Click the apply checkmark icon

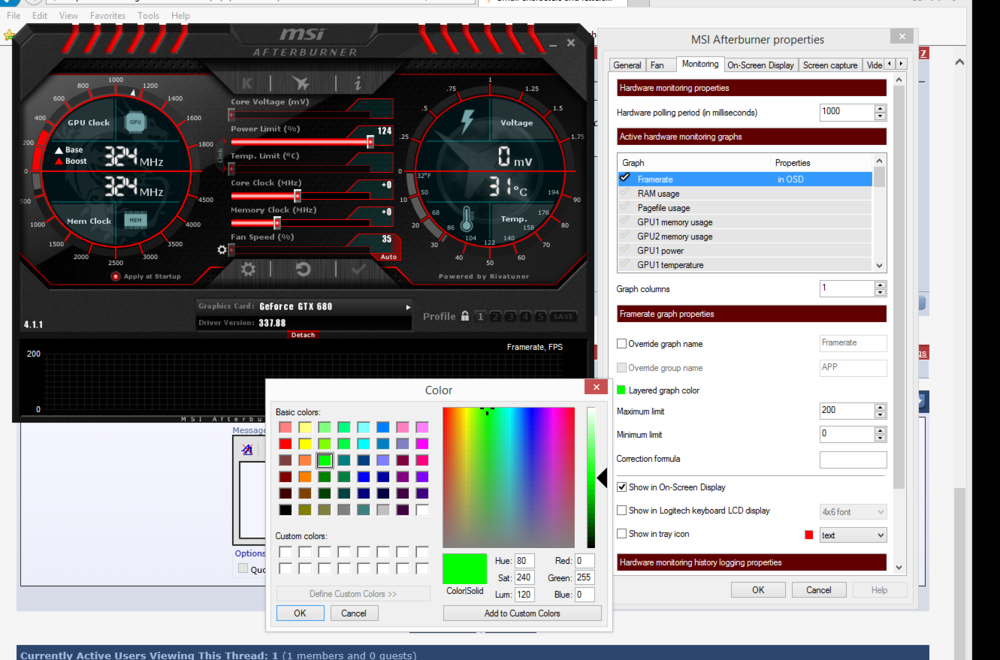(x=358, y=269)
